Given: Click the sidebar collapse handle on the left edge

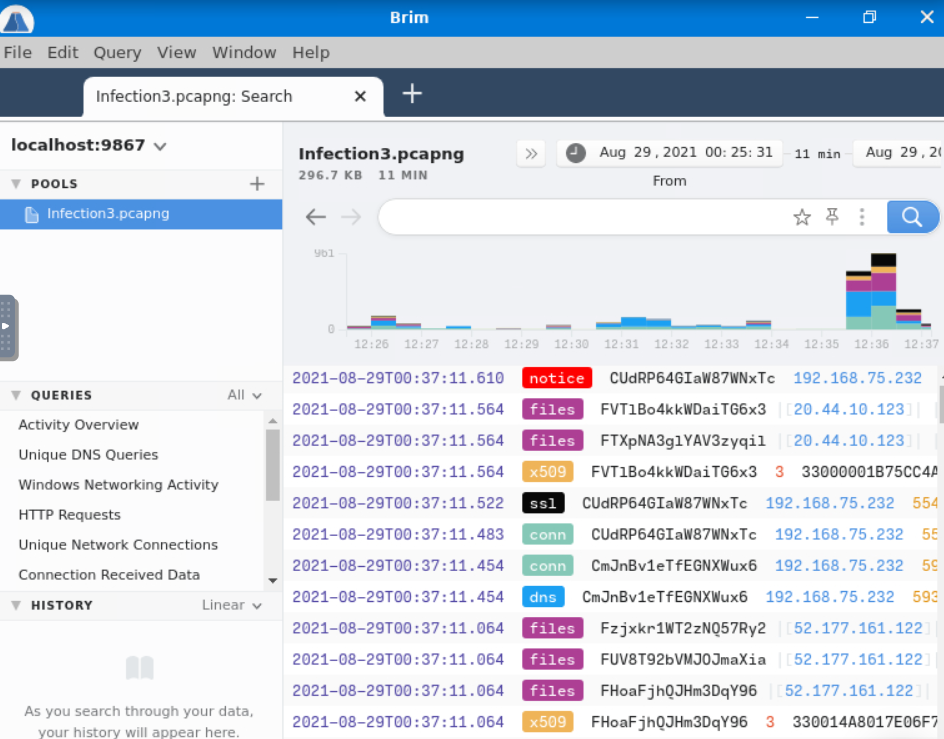Looking at the screenshot, I should point(8,328).
